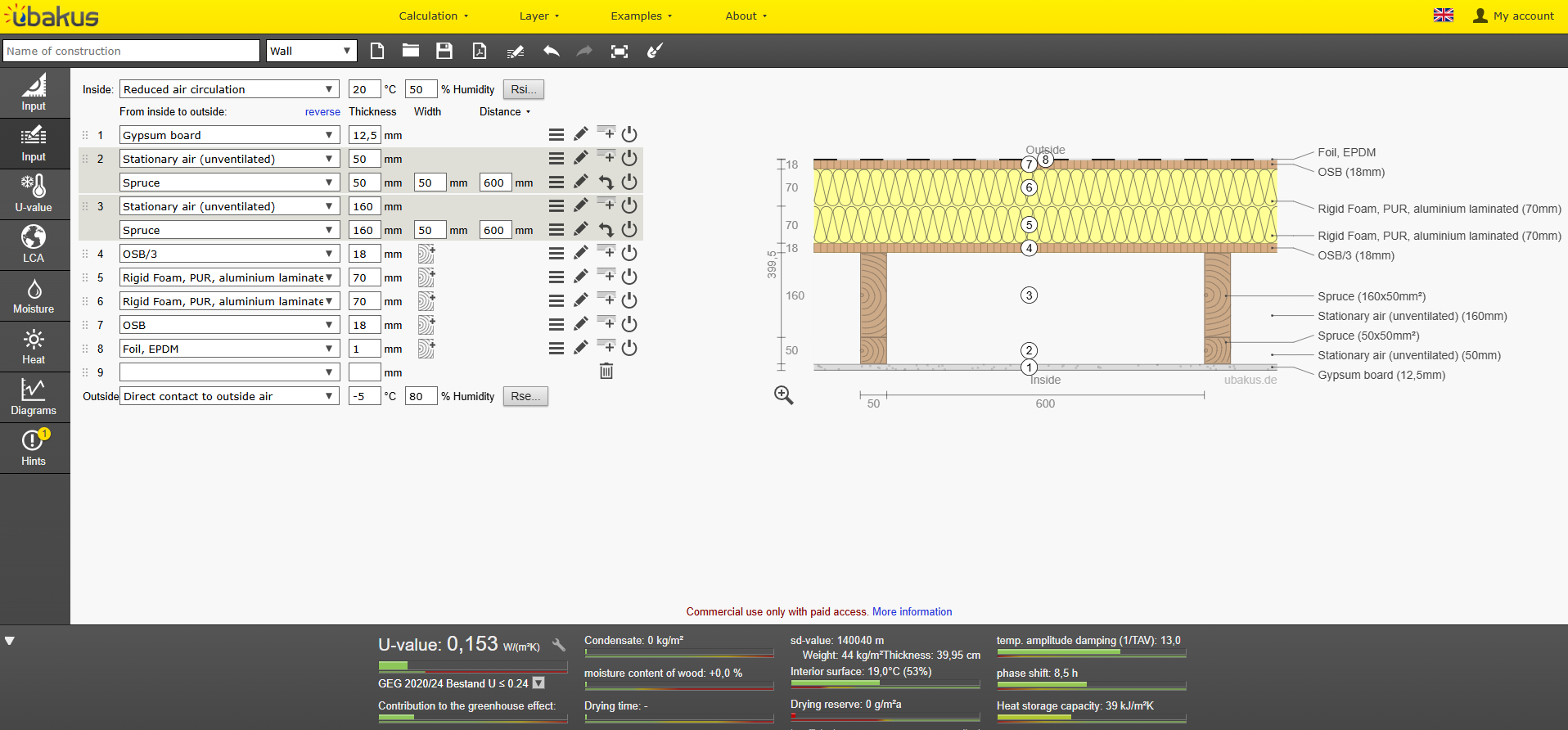Viewport: 1568px width, 730px height.
Task: Toggle power button for OSB/3 layer
Action: (x=629, y=253)
